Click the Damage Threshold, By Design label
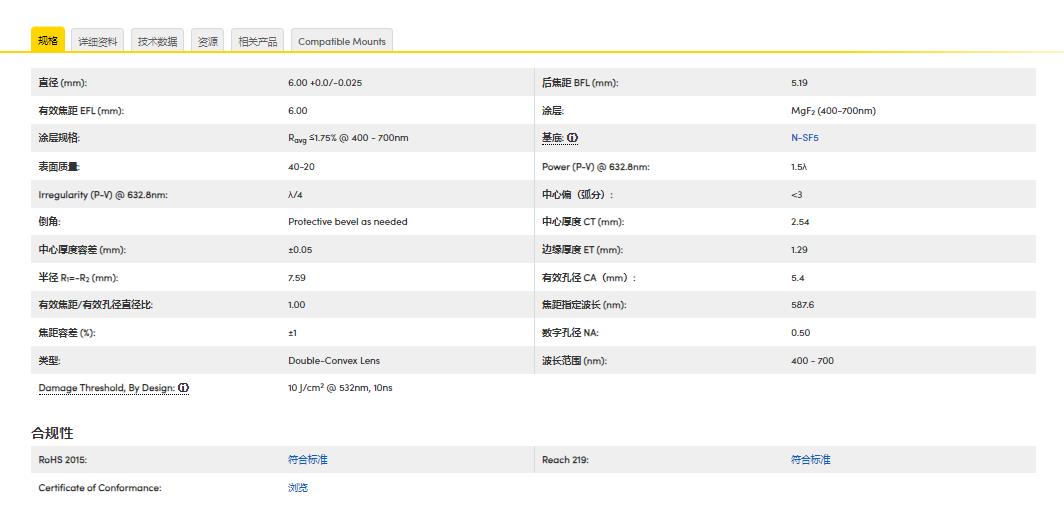 [x=106, y=388]
